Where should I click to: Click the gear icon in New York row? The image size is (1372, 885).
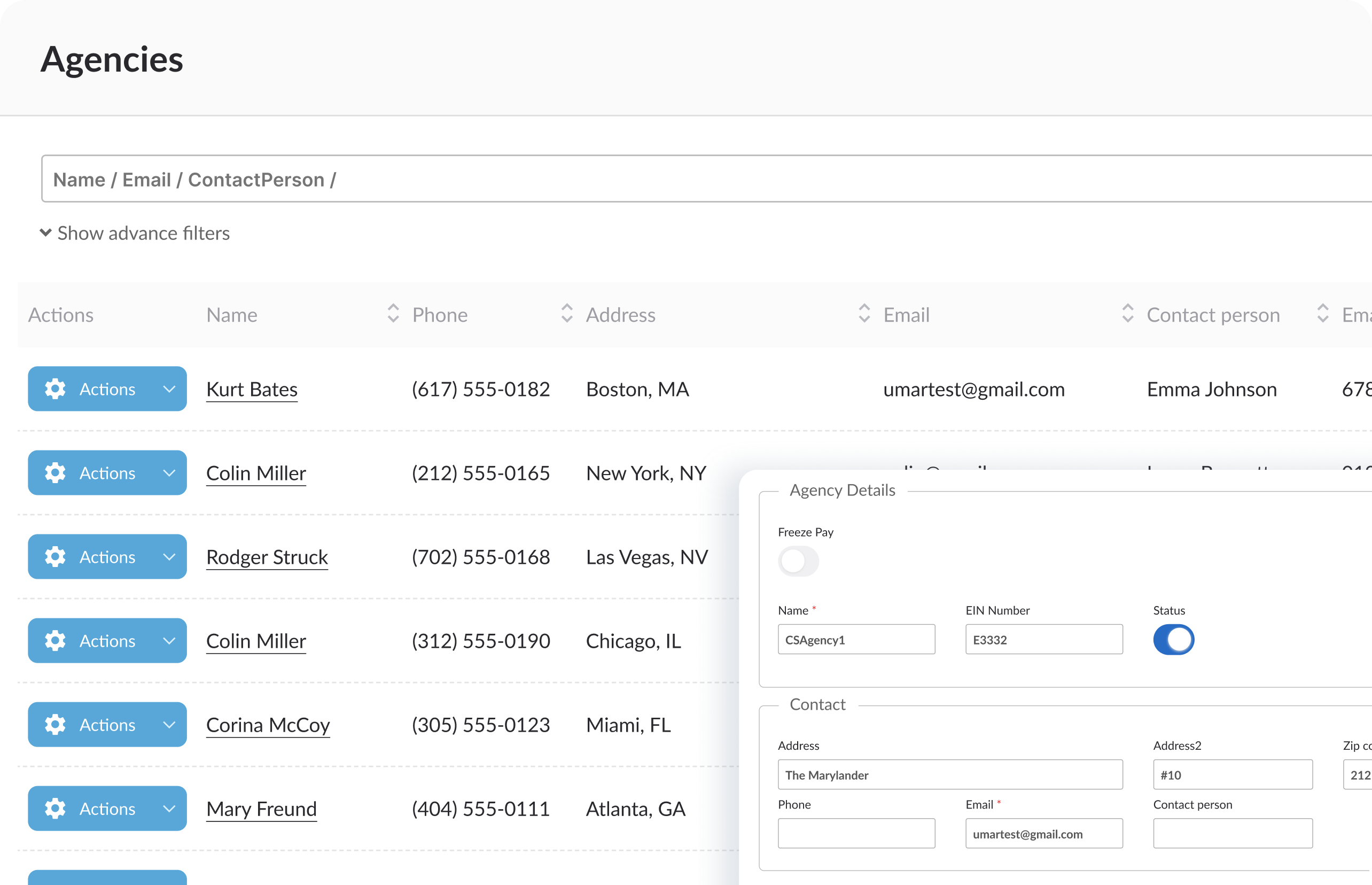[x=55, y=473]
